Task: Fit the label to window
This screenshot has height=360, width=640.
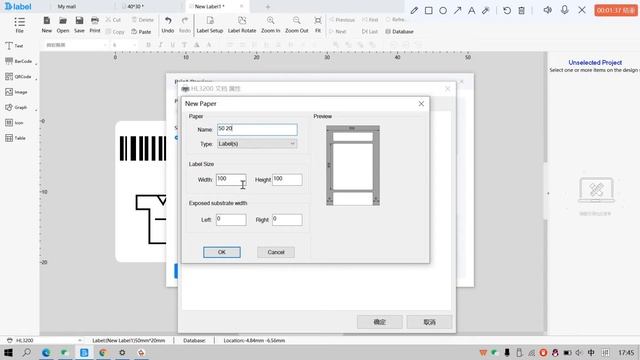Action: (x=318, y=24)
